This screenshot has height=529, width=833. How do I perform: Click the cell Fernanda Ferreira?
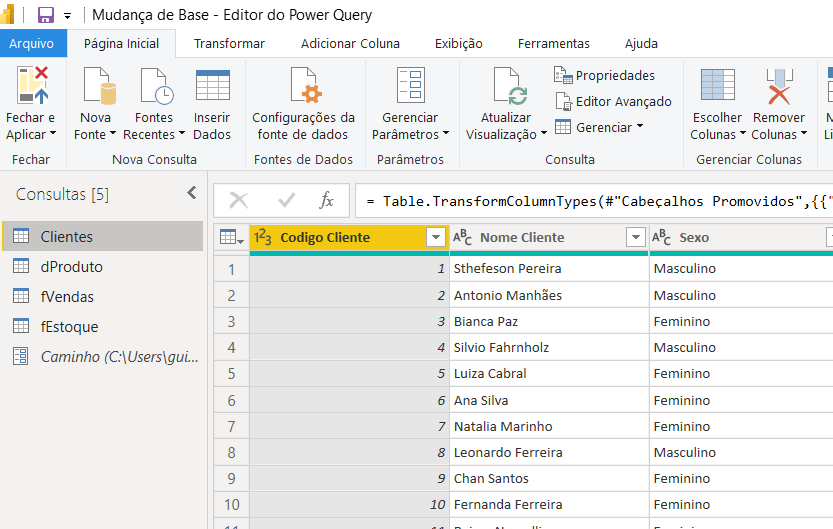[x=549, y=505]
